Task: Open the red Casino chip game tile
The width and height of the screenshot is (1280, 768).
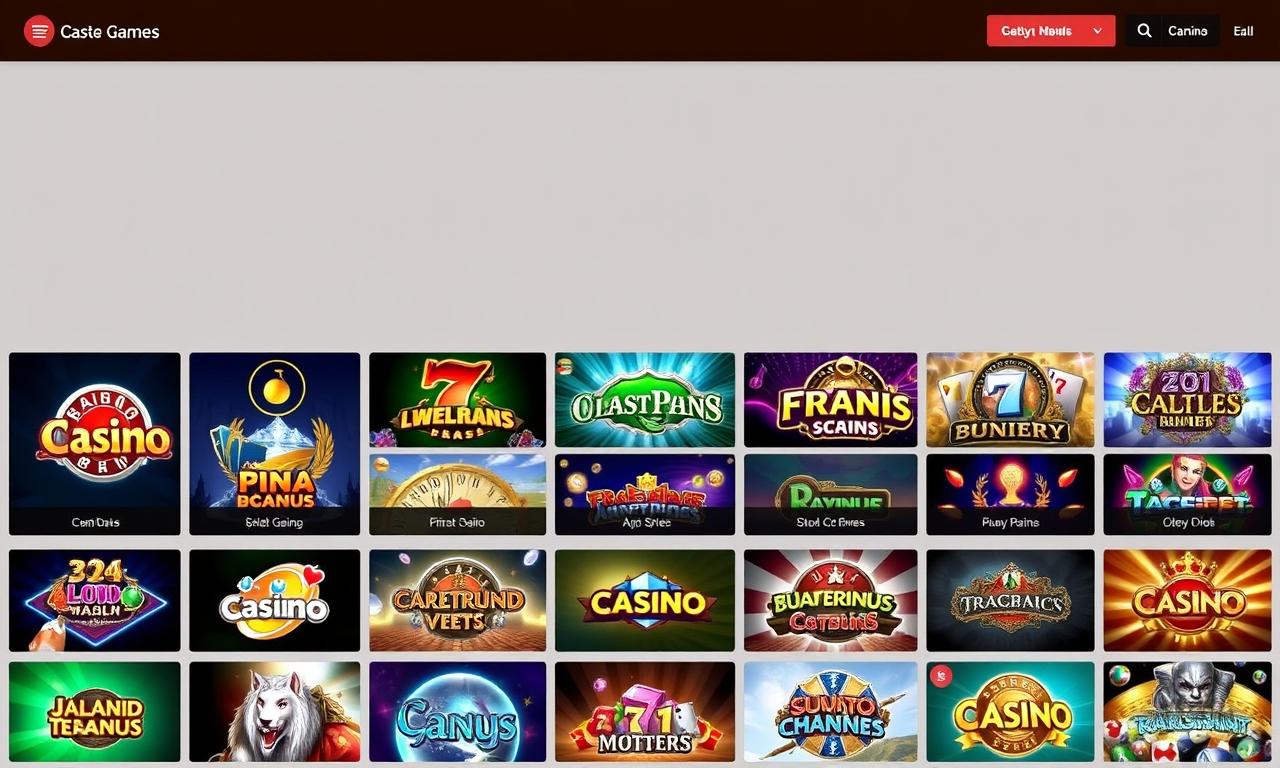Action: (95, 443)
